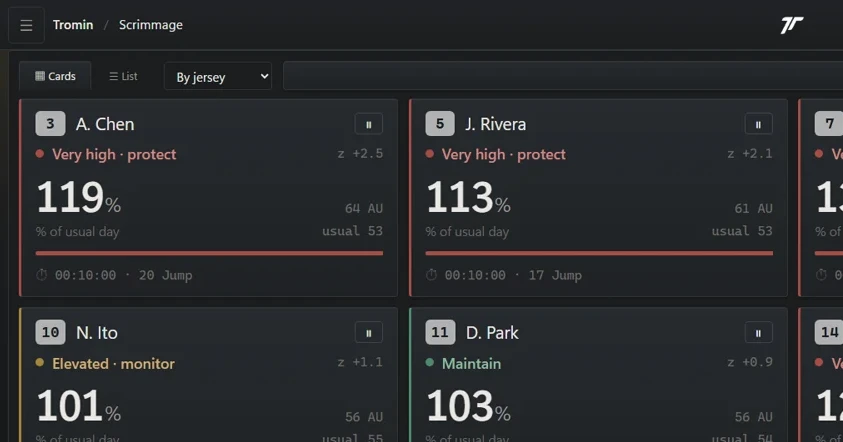Select player name J. Rivera
Image resolution: width=843 pixels, height=442 pixels.
click(496, 124)
